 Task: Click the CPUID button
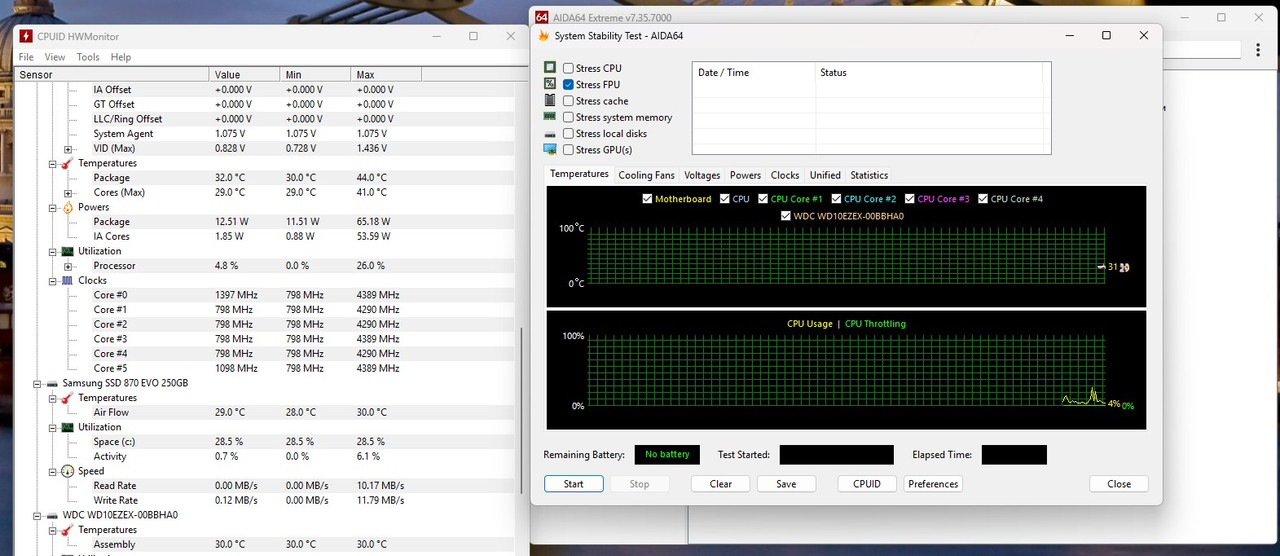(867, 484)
